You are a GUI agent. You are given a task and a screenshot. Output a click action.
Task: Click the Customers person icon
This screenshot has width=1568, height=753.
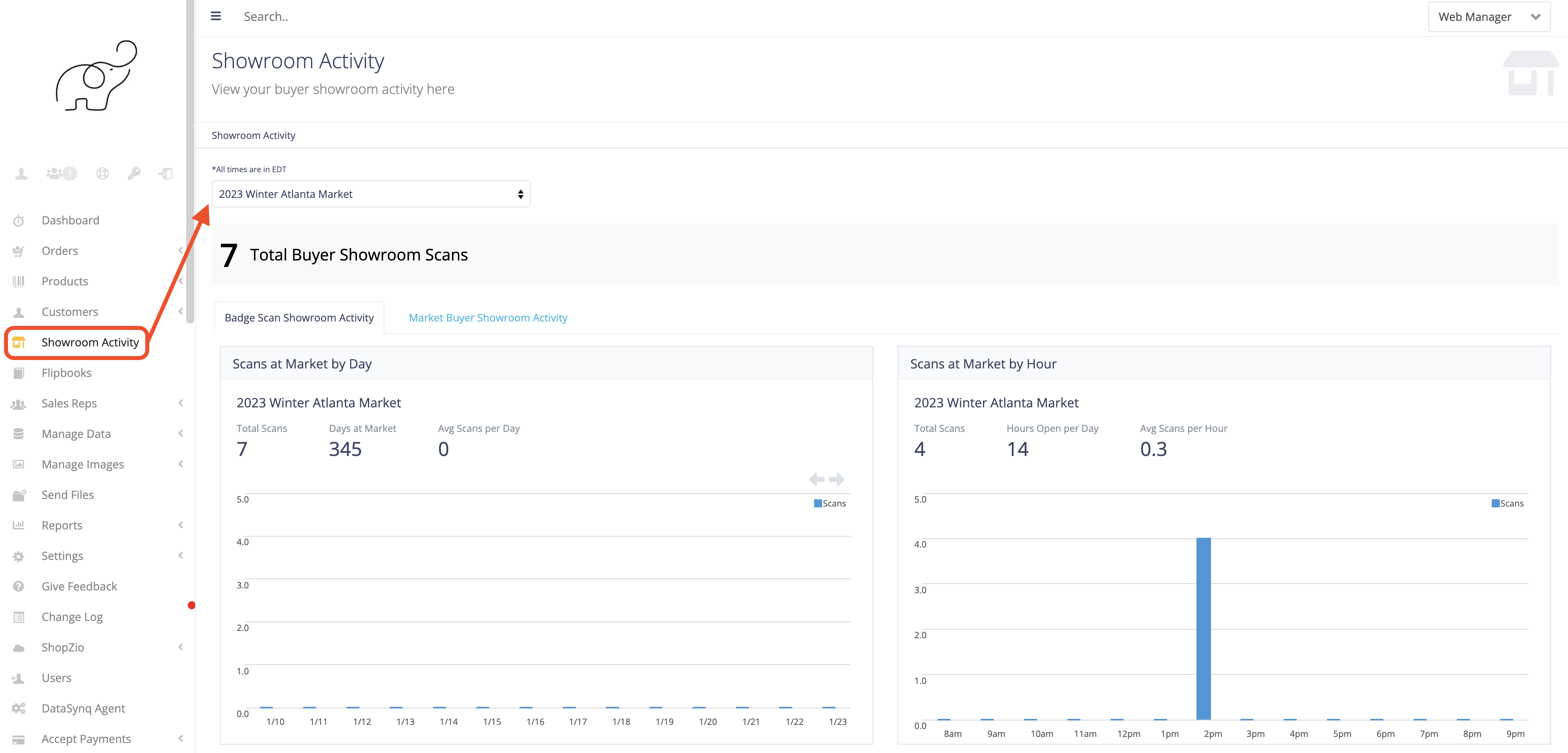19,312
